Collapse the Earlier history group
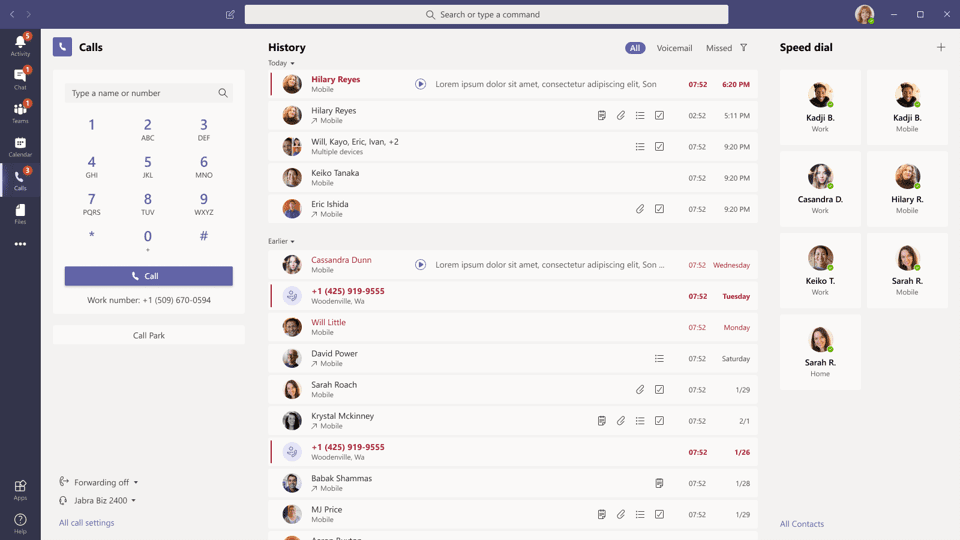Image resolution: width=960 pixels, height=540 pixels. tap(281, 241)
